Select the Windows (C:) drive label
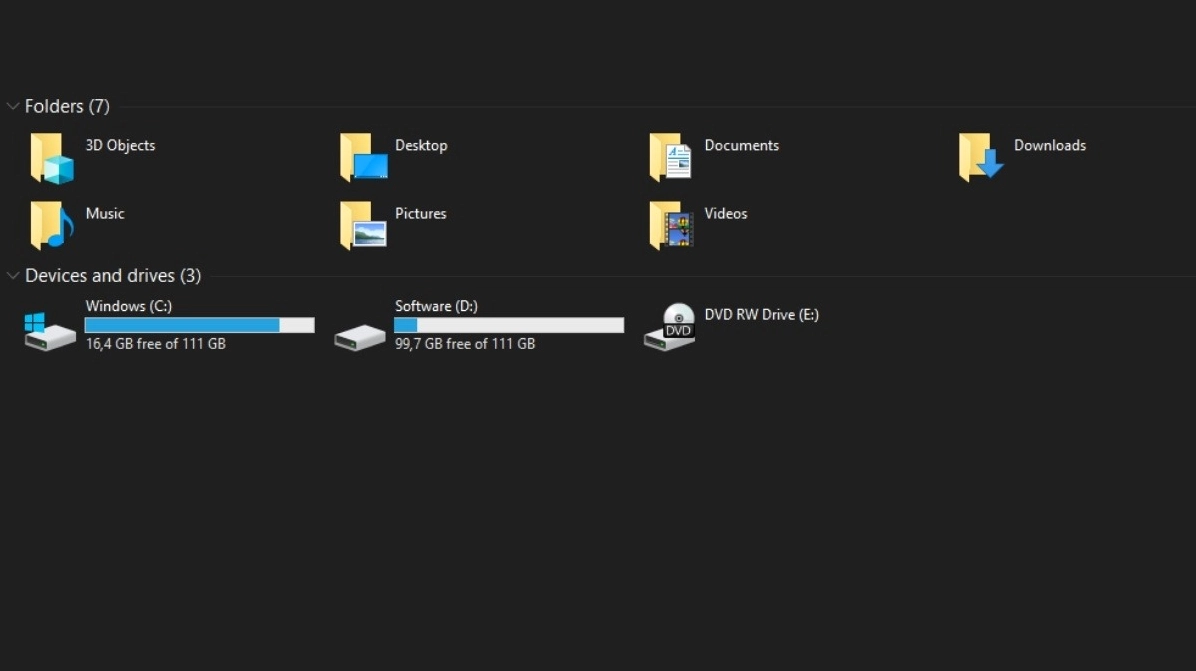Screen dimensions: 1196x671 coord(128,306)
